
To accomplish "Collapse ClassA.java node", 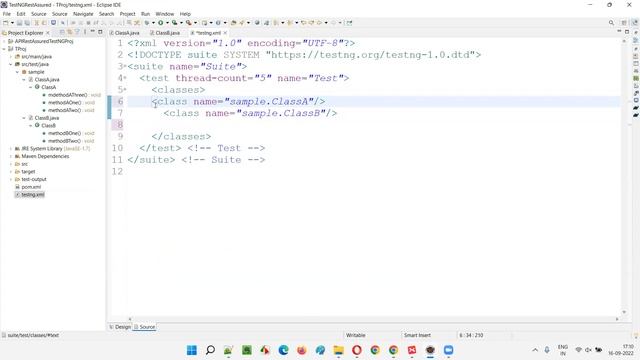I will 24,80.
